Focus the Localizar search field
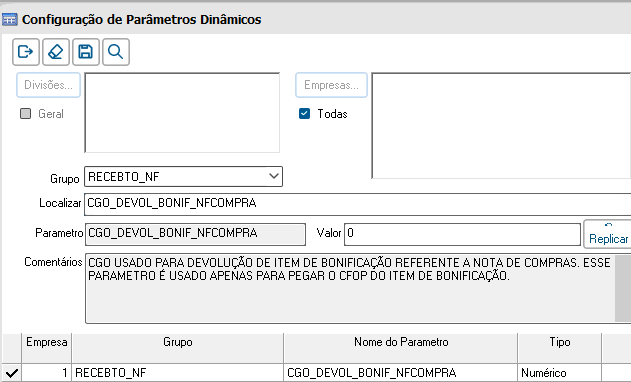Image resolution: width=631 pixels, height=382 pixels. pos(357,204)
